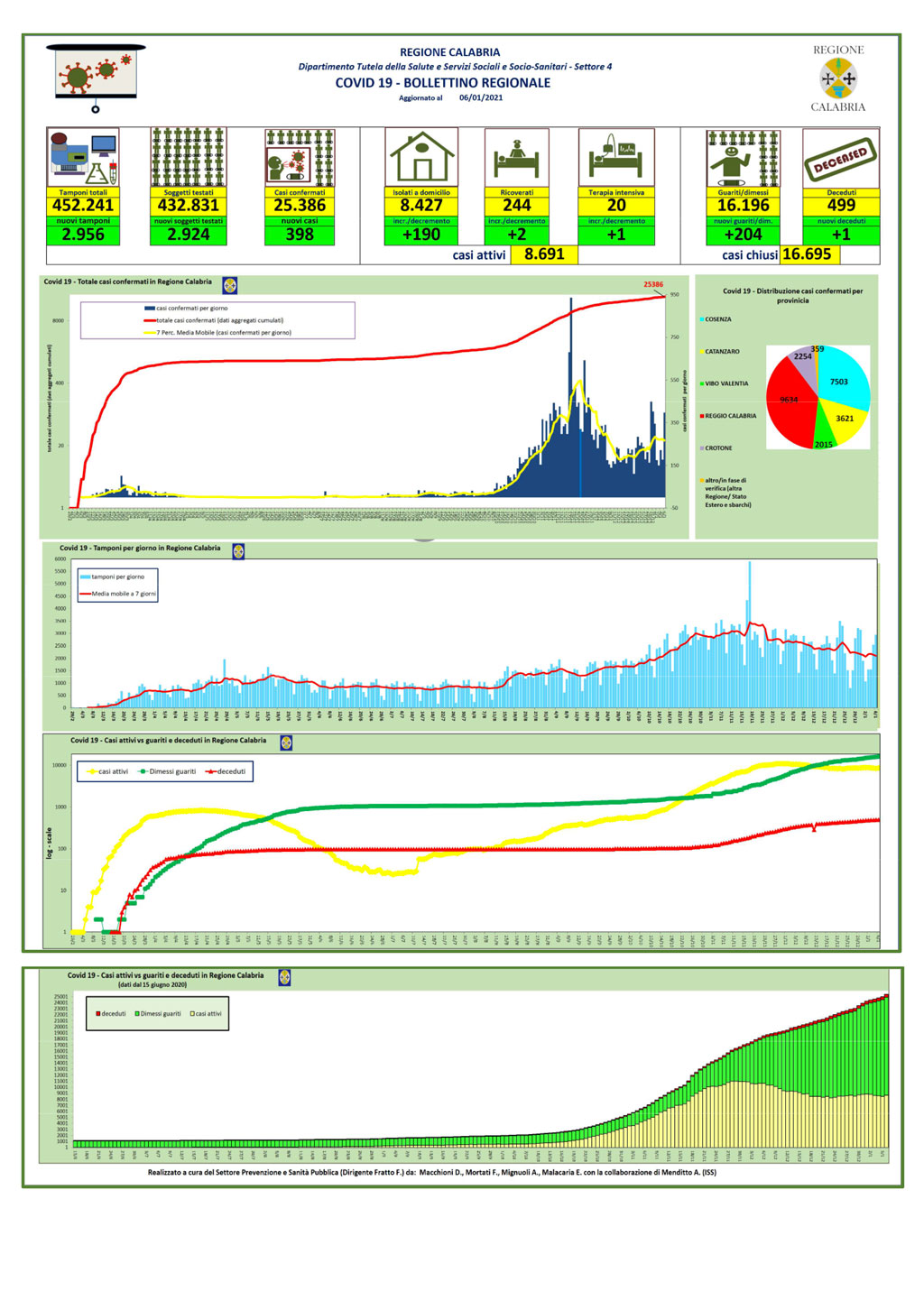The width and height of the screenshot is (924, 1310).
Task: Click the Casi confermati icon
Action: [x=300, y=158]
